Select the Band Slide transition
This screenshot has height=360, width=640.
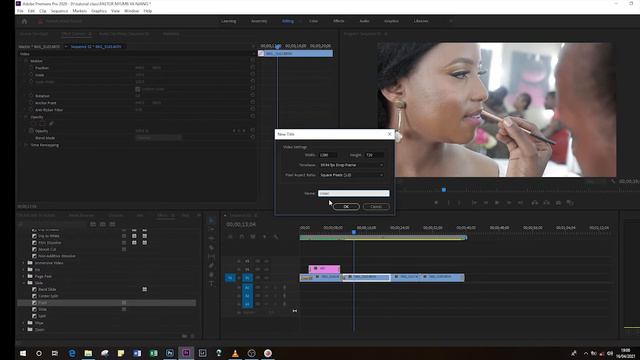click(x=47, y=289)
